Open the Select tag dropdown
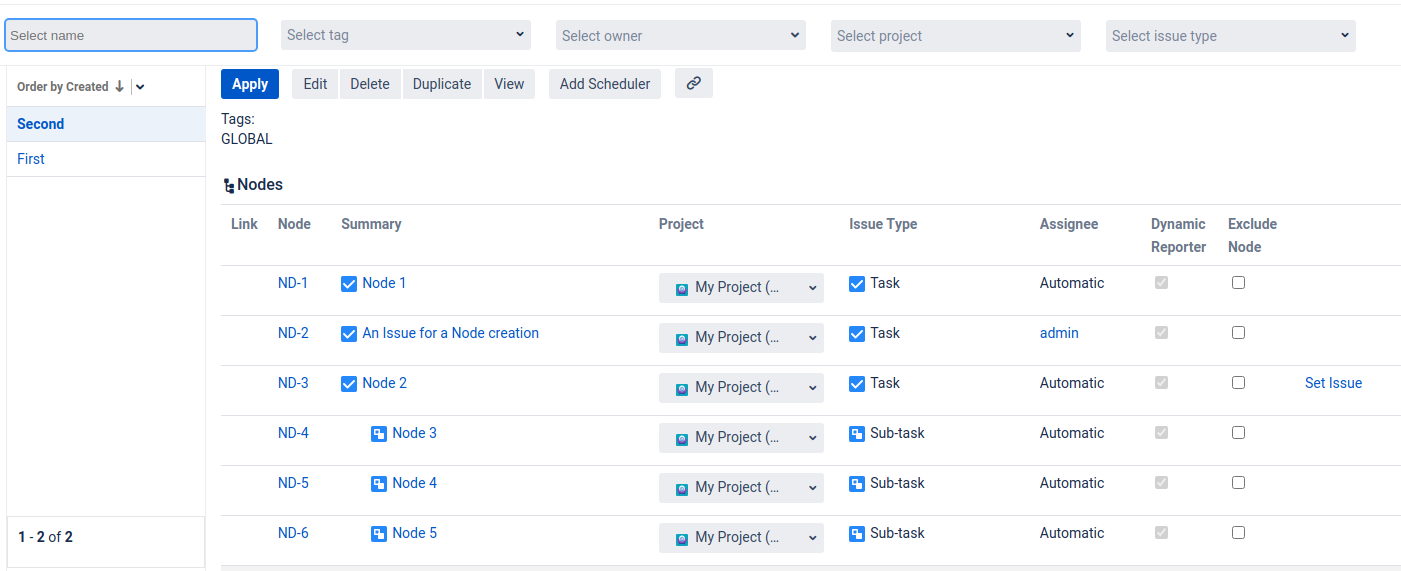The height and width of the screenshot is (571, 1401). coord(406,36)
